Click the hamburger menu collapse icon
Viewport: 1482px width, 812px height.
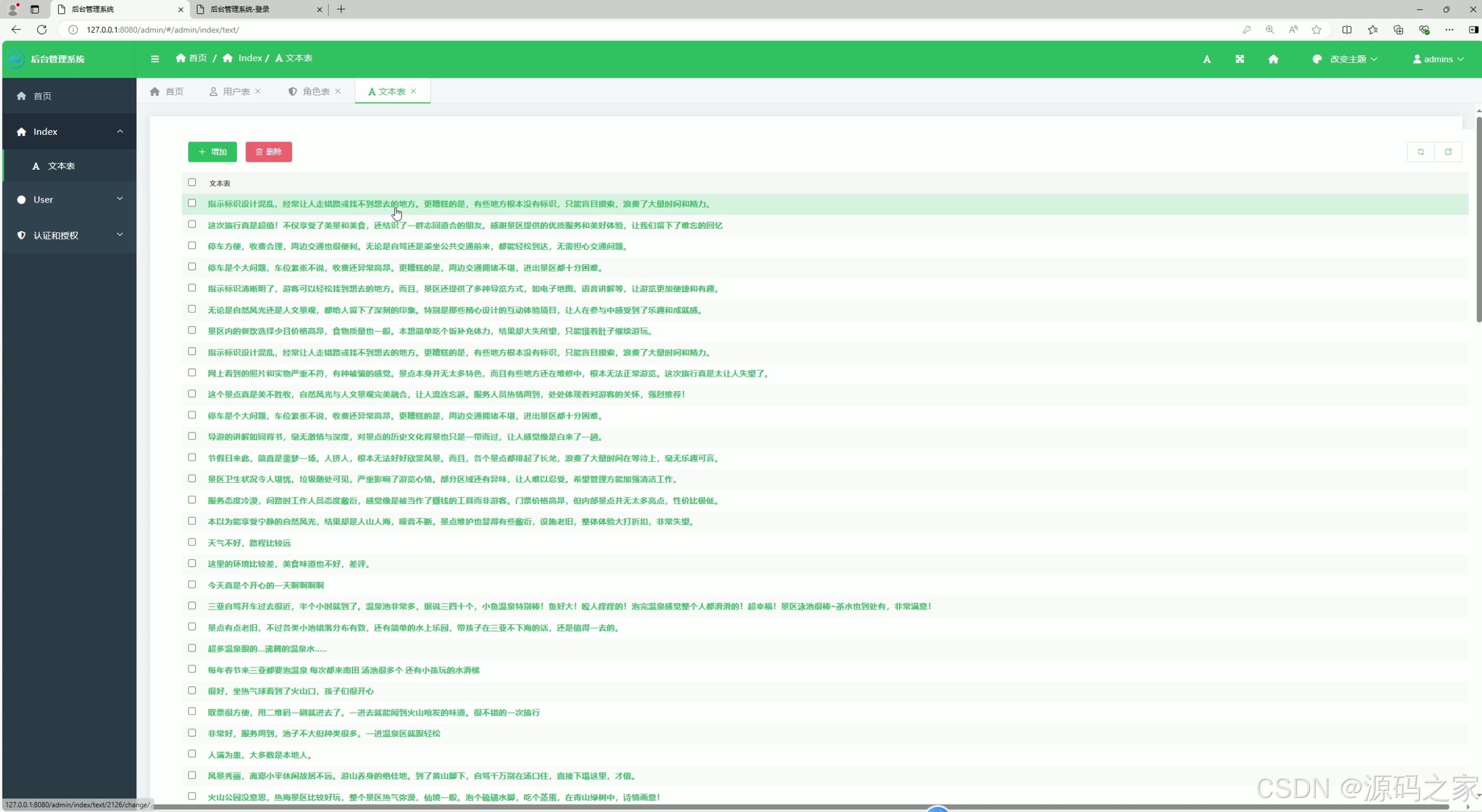(155, 59)
